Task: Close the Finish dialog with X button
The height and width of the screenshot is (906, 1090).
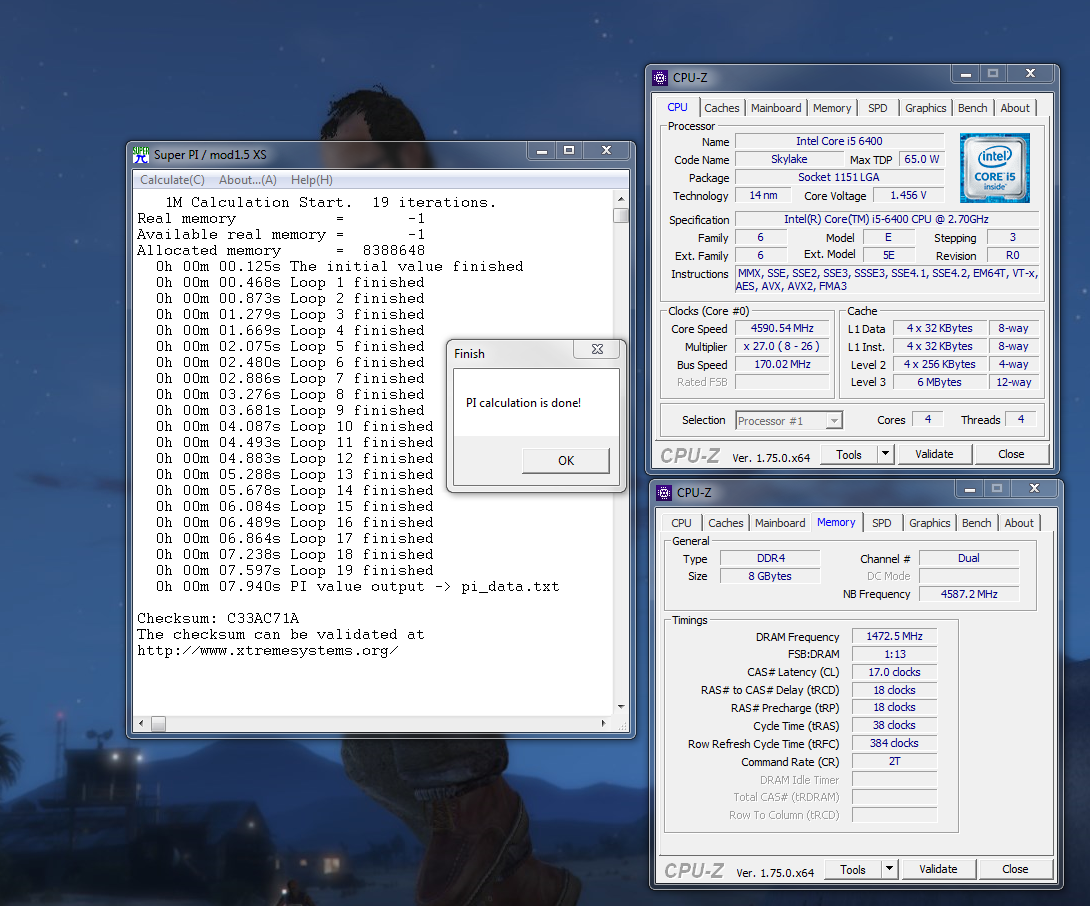Action: (596, 349)
